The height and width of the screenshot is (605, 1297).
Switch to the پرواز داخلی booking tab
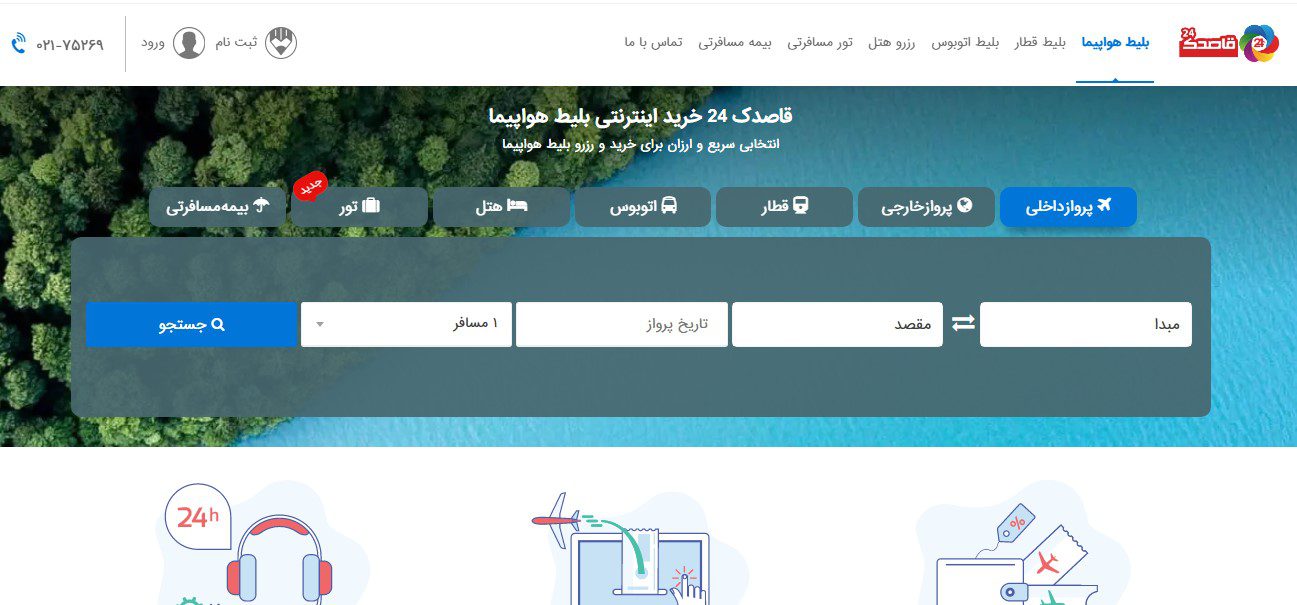1068,206
